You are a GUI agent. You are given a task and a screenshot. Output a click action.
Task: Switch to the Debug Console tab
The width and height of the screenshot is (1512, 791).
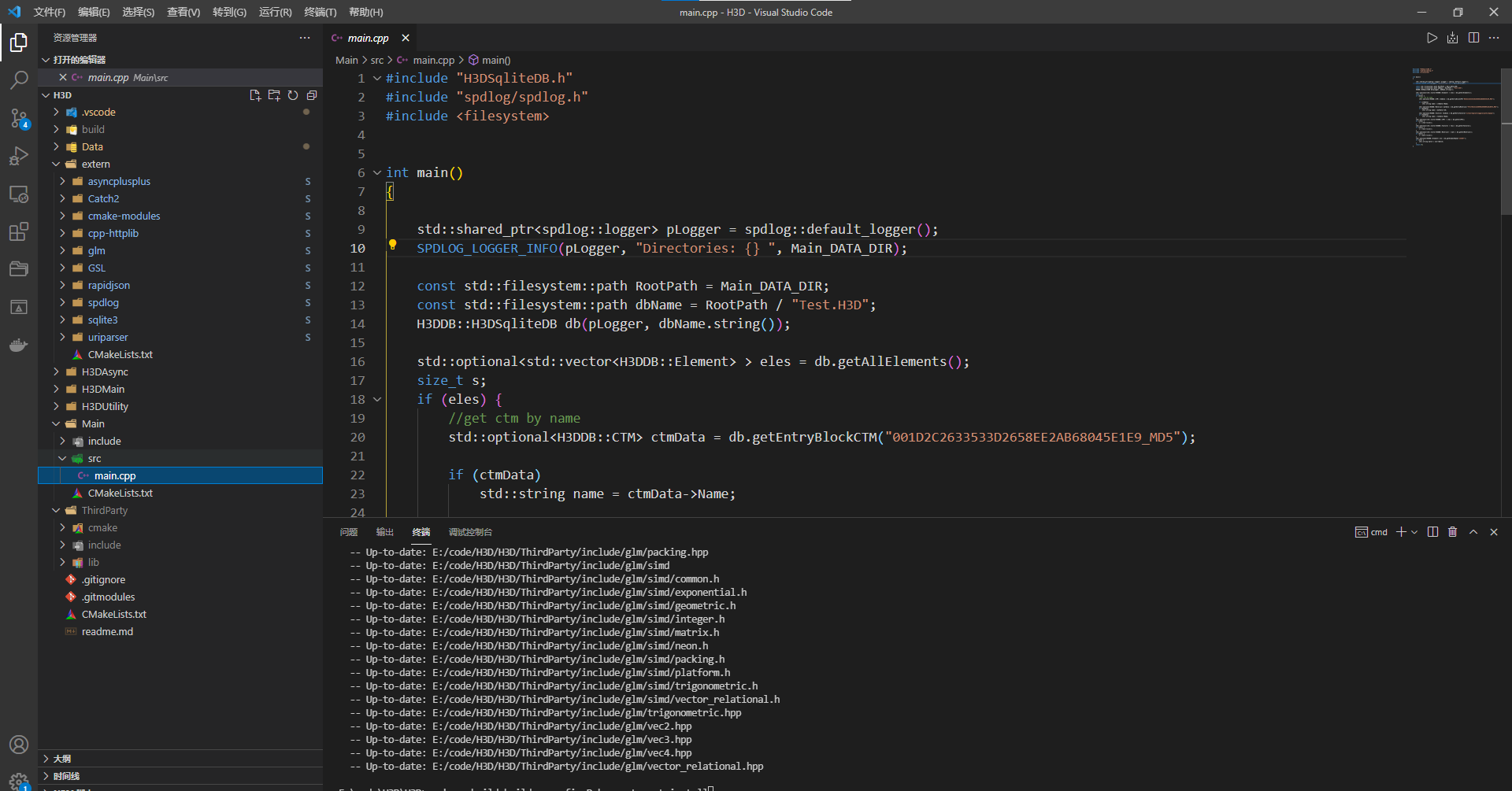click(x=470, y=532)
